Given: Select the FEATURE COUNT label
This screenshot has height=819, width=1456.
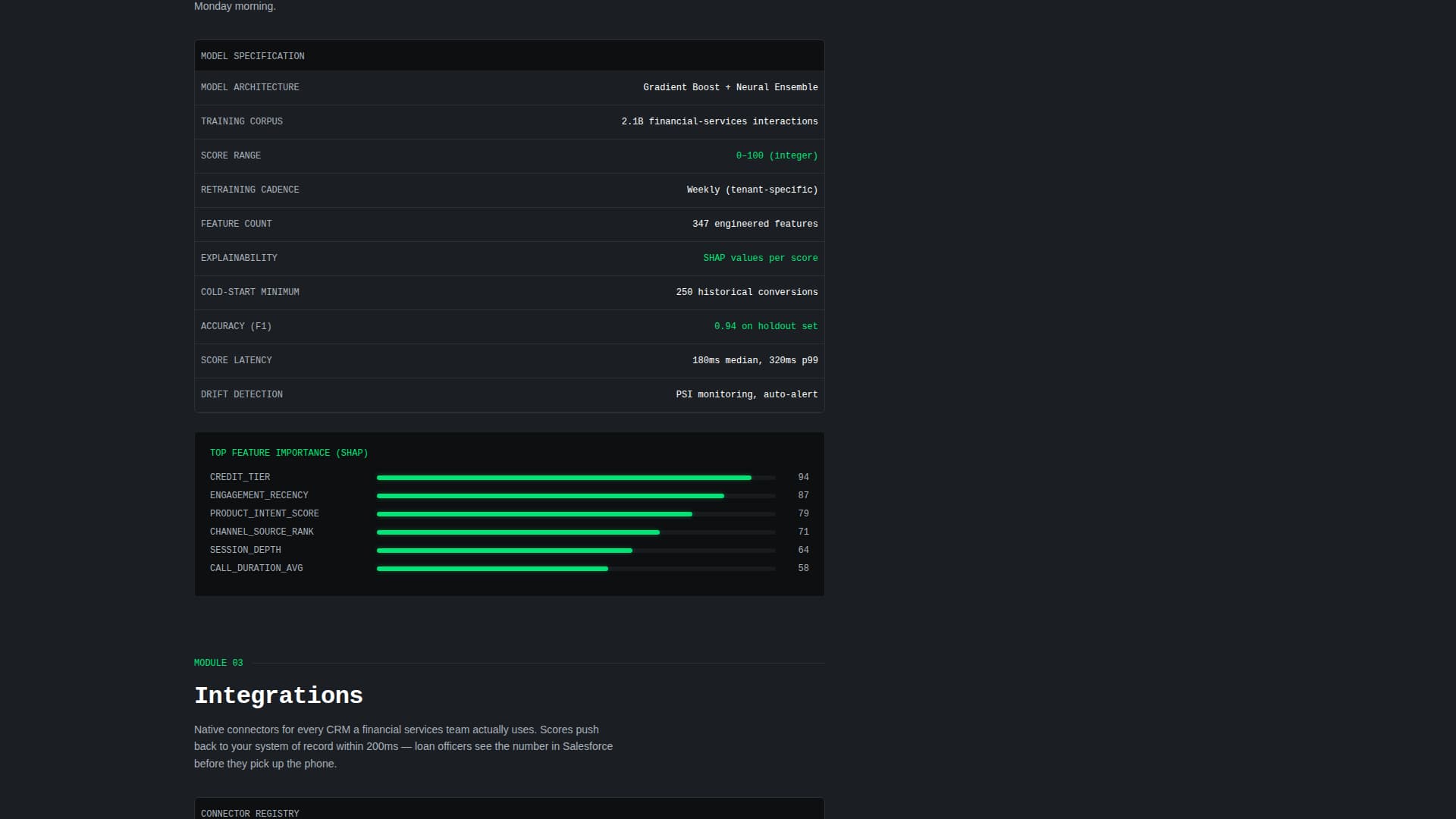Looking at the screenshot, I should click(x=236, y=224).
